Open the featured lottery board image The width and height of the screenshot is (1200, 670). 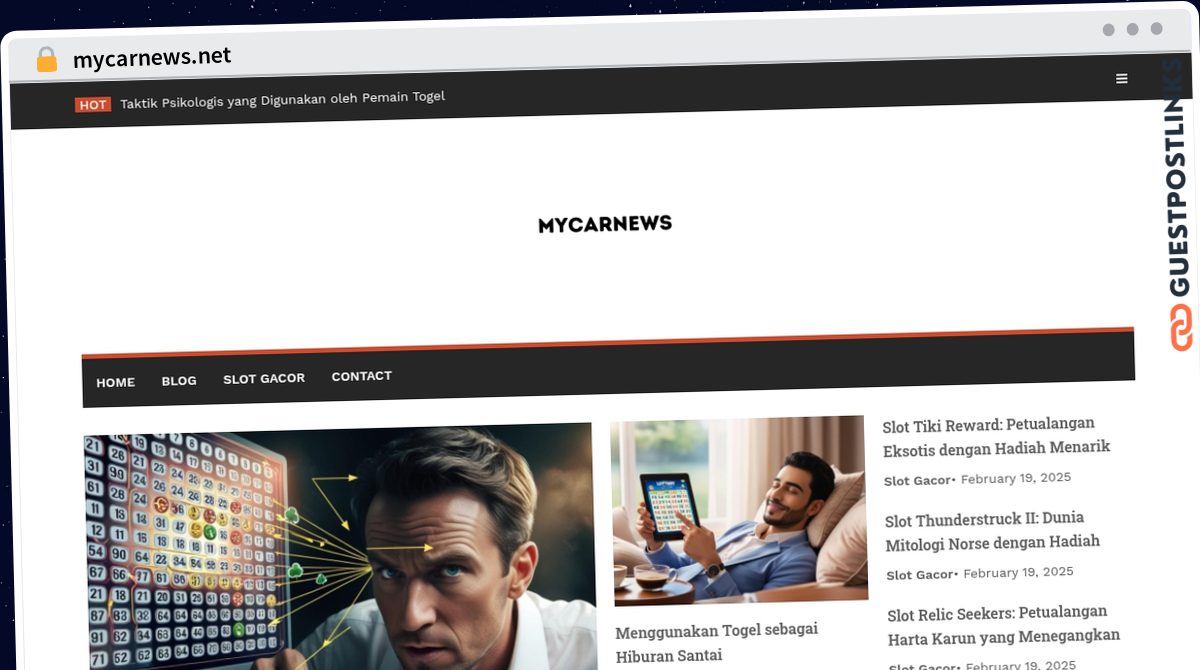point(340,547)
